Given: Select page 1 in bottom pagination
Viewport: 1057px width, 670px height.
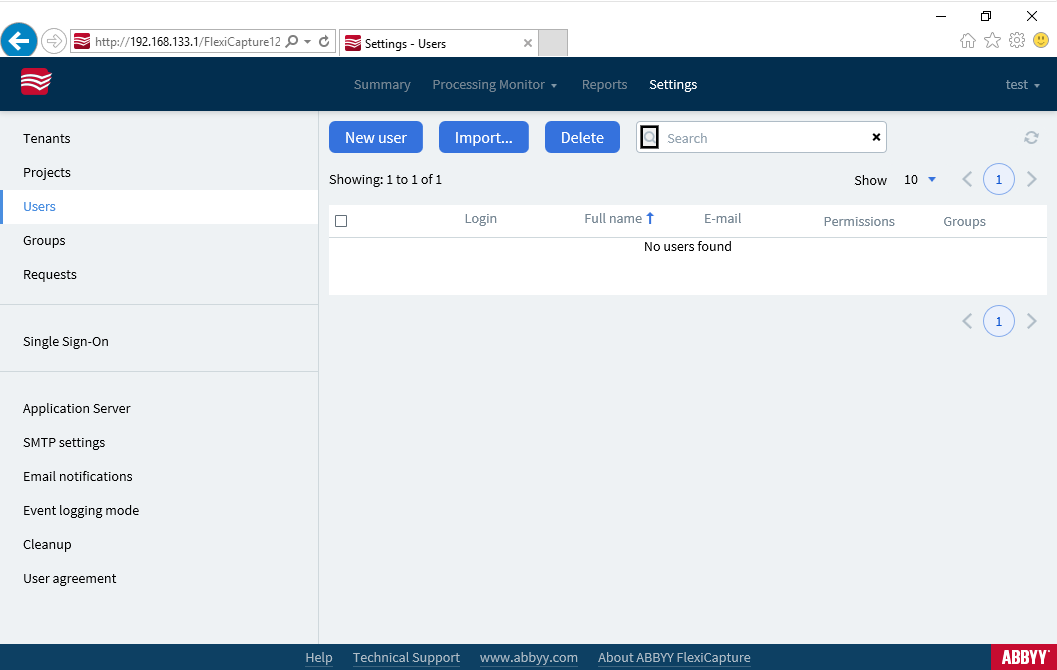Looking at the screenshot, I should pos(998,321).
